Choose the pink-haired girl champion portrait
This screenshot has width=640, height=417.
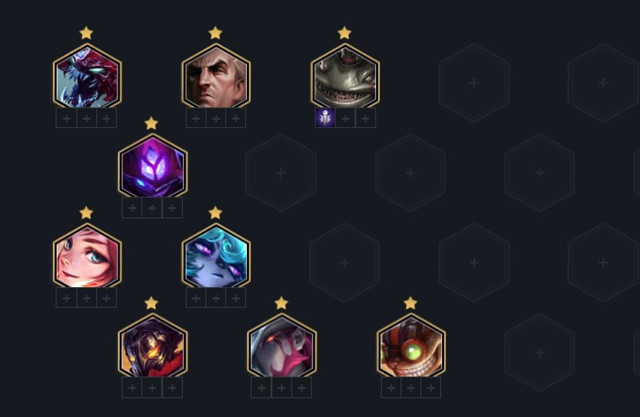point(87,257)
